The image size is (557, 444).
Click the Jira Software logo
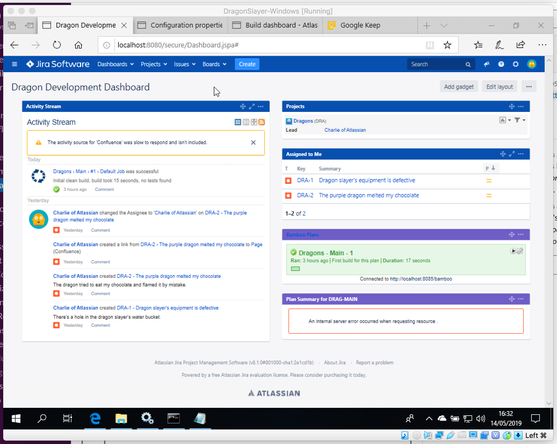pos(58,64)
